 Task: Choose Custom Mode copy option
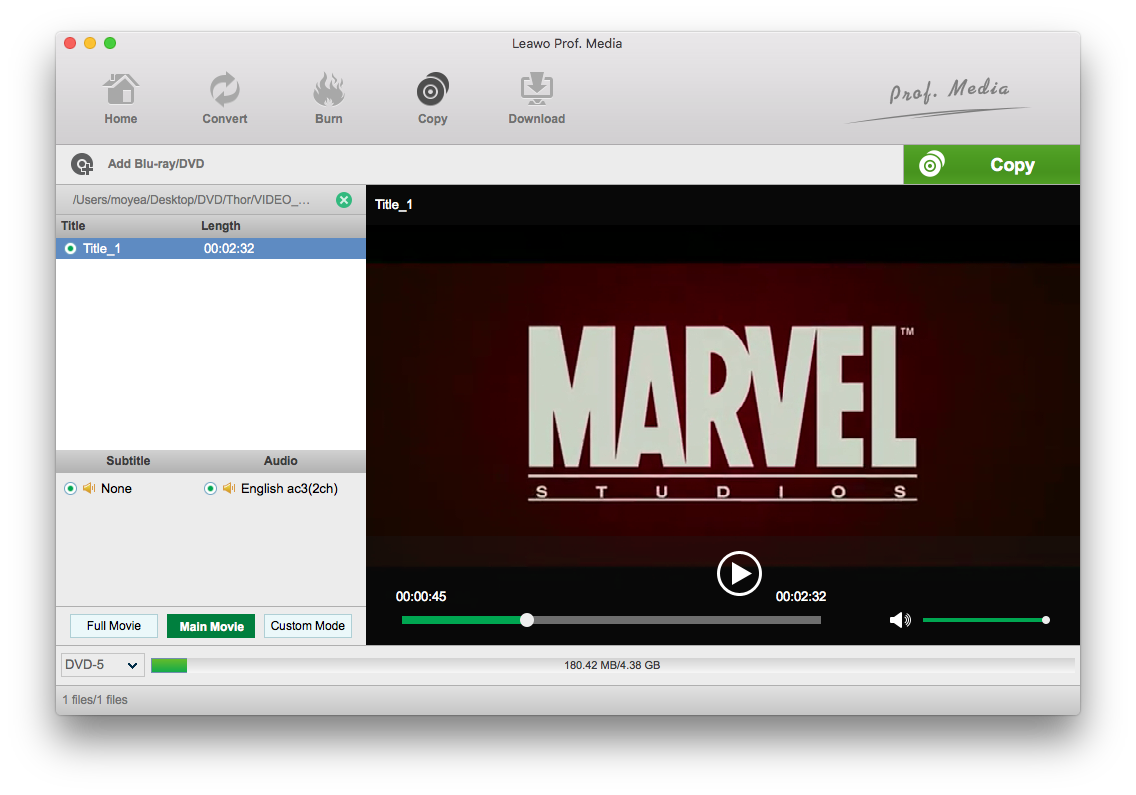point(308,626)
